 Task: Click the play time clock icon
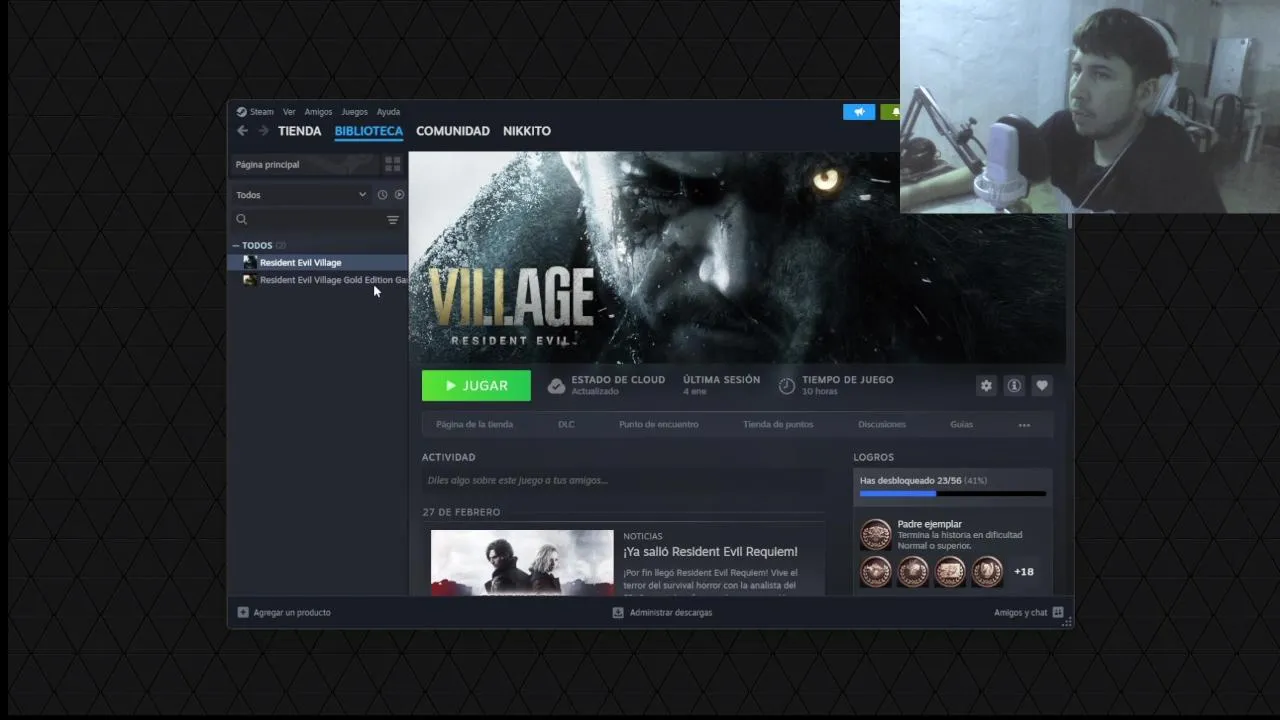[x=787, y=386]
